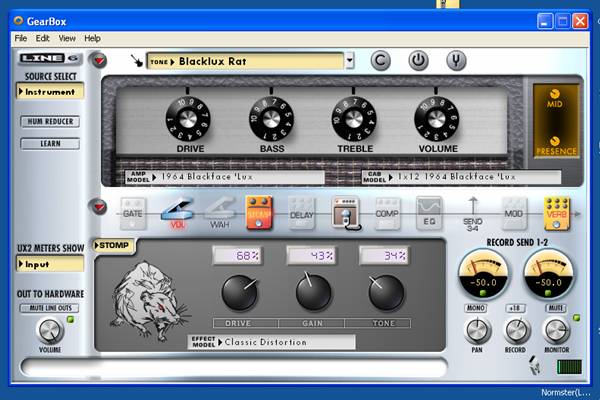
Task: Open the EQ effect block
Action: [x=429, y=214]
